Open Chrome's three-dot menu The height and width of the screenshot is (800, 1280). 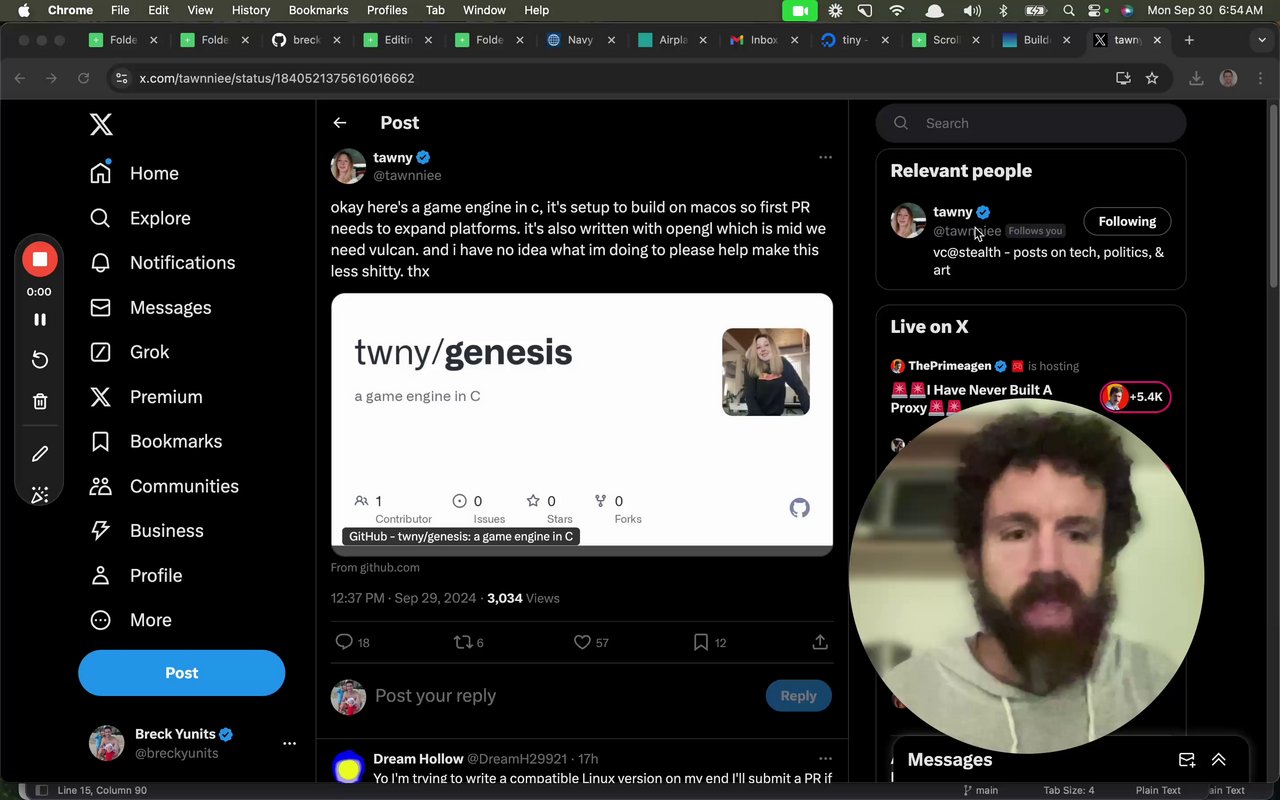coord(1258,78)
